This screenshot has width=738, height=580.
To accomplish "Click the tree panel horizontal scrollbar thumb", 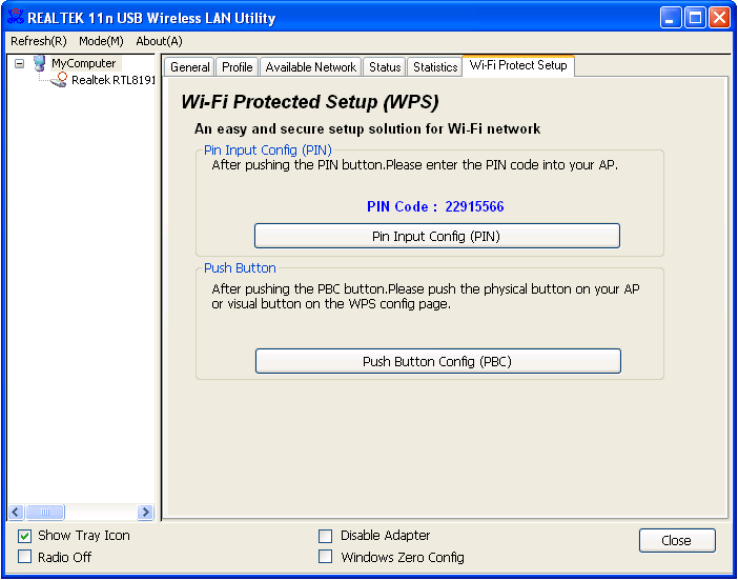I will click(x=45, y=512).
